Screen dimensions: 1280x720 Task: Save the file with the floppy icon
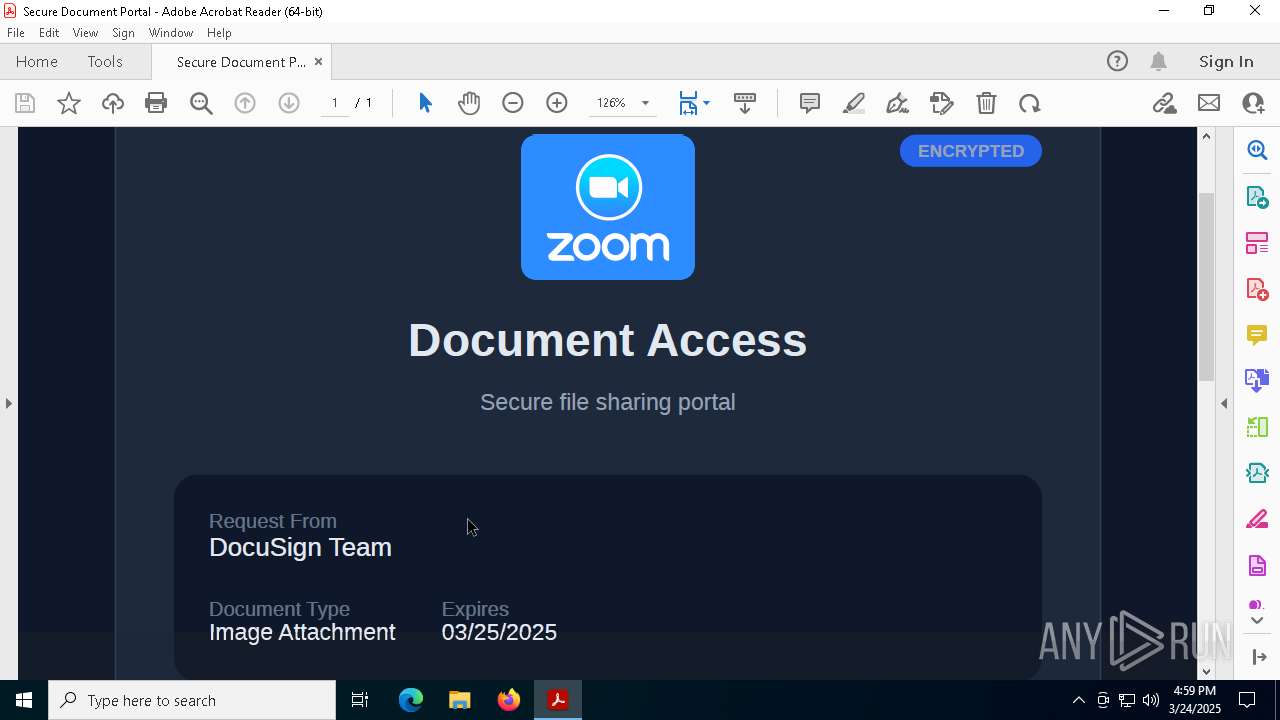point(25,103)
